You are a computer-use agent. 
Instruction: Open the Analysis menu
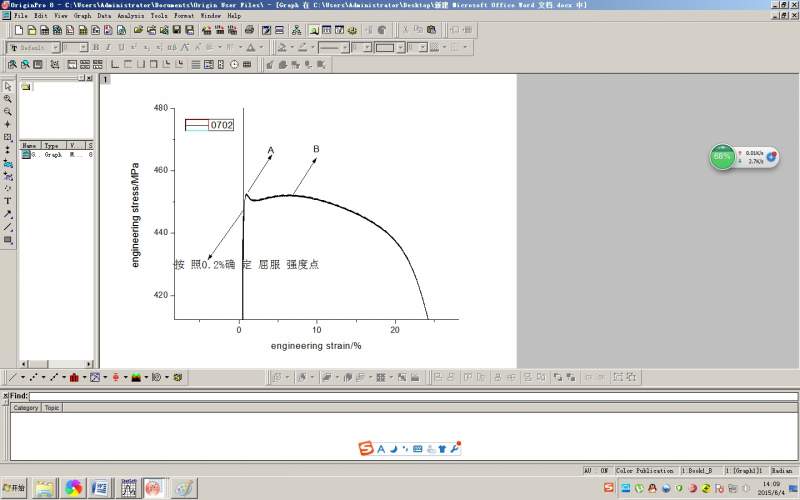[131, 16]
